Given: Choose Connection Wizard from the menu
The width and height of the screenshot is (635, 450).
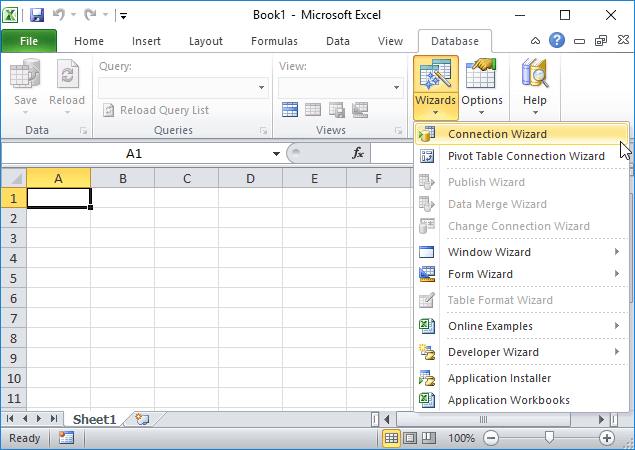Looking at the screenshot, I should tap(522, 134).
